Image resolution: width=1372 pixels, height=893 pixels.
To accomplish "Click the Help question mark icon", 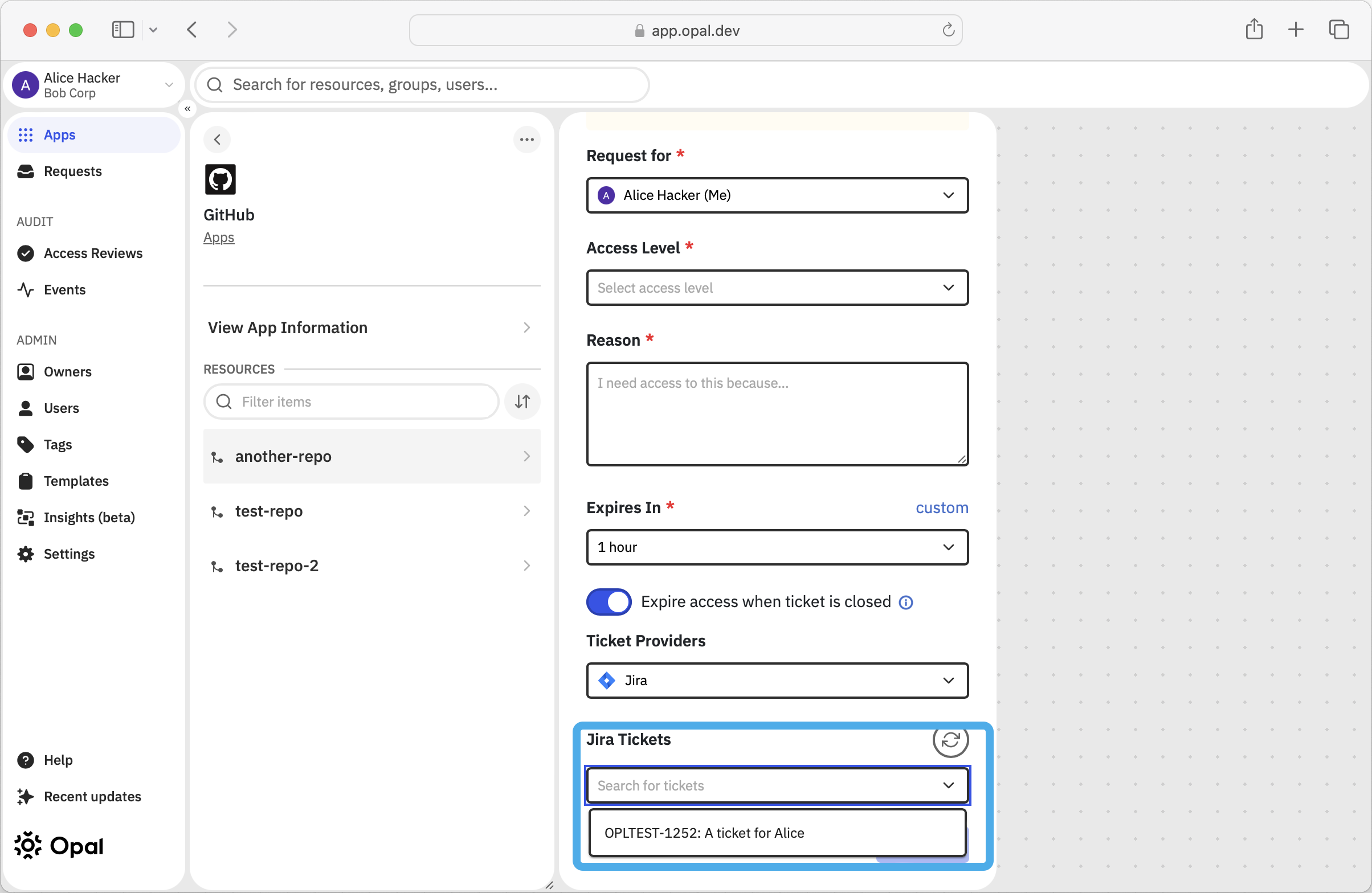I will point(26,760).
